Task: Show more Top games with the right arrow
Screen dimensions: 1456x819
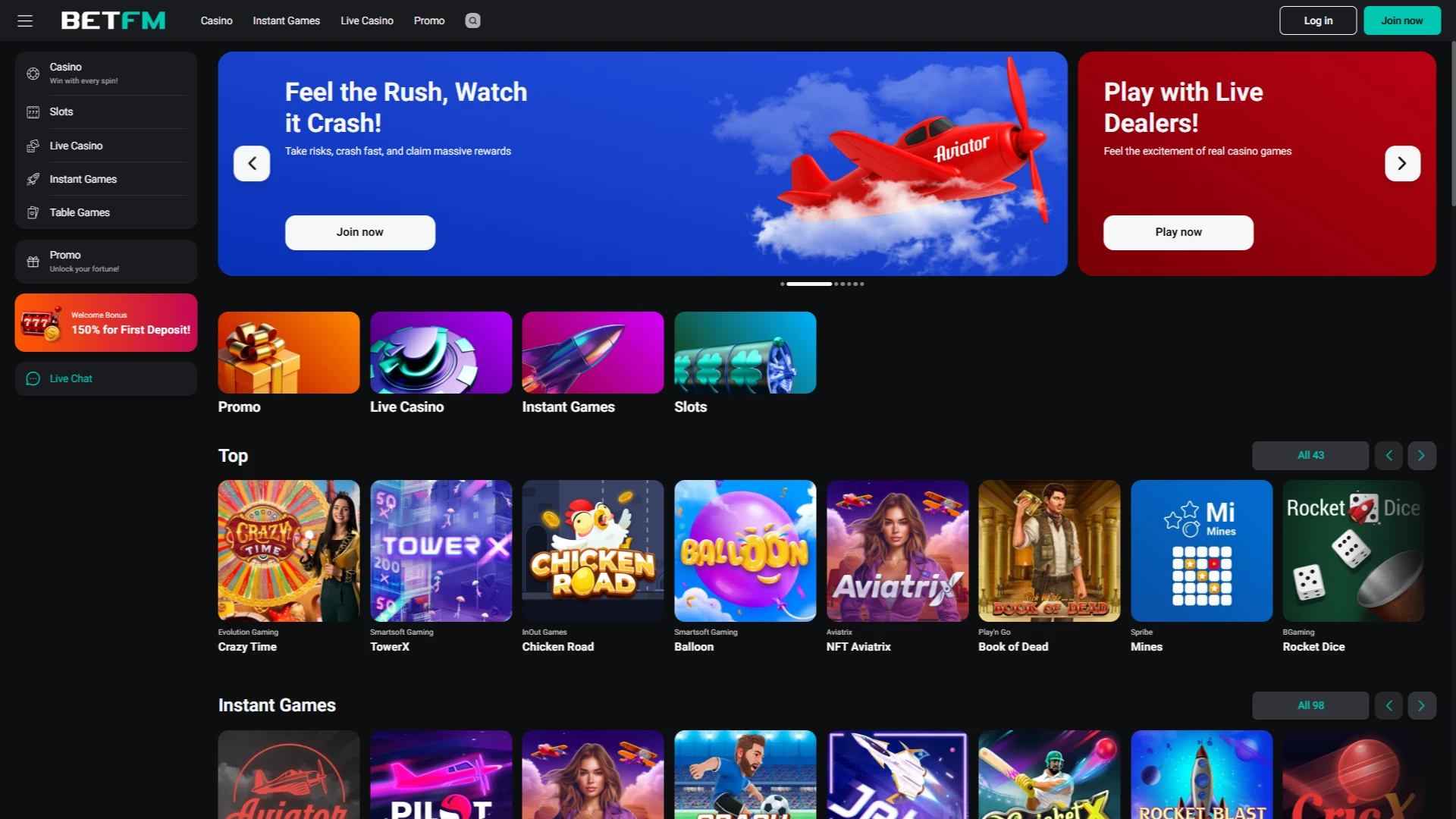Action: pyautogui.click(x=1422, y=455)
